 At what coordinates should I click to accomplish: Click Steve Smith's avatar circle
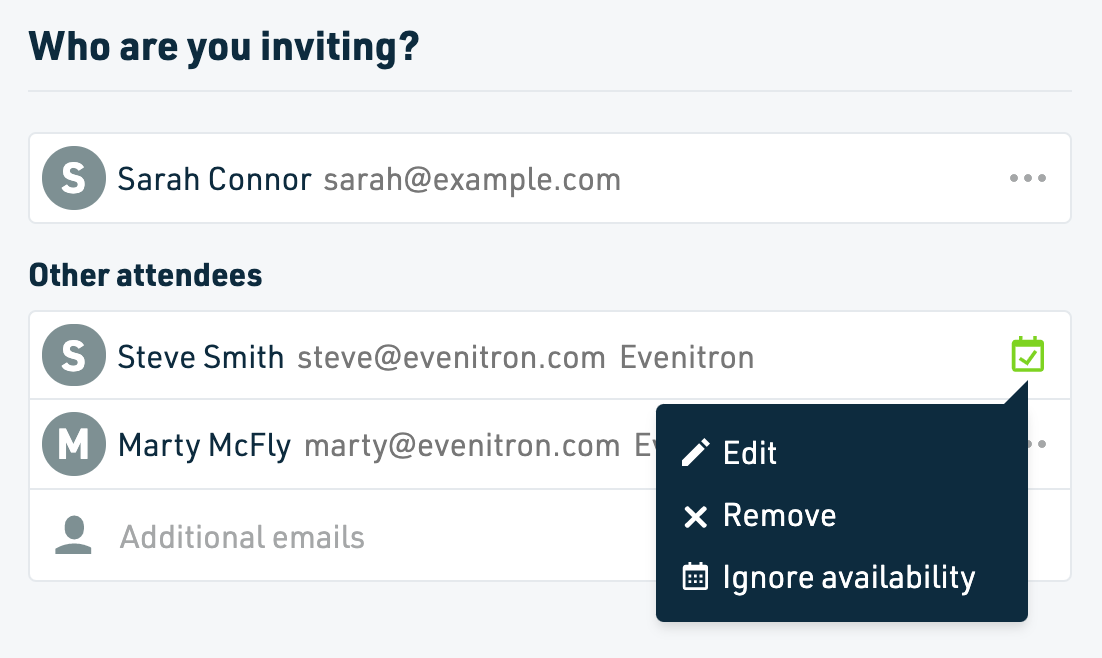click(x=74, y=355)
